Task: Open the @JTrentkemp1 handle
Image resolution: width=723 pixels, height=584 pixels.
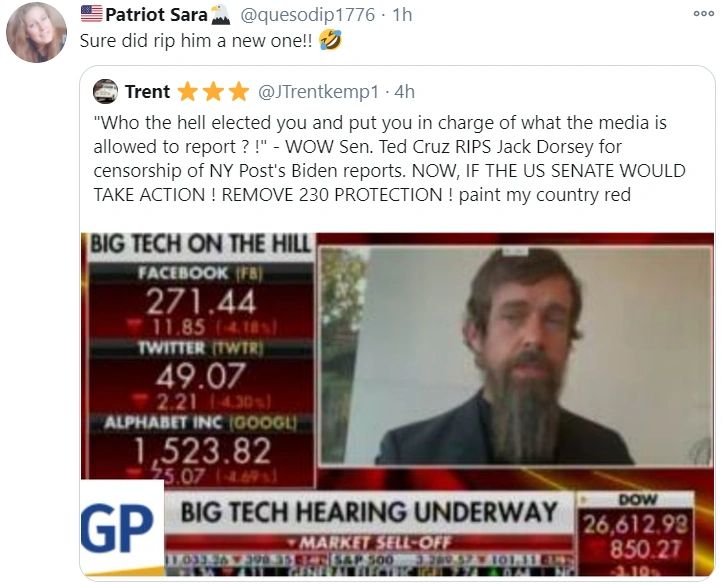Action: [318, 92]
